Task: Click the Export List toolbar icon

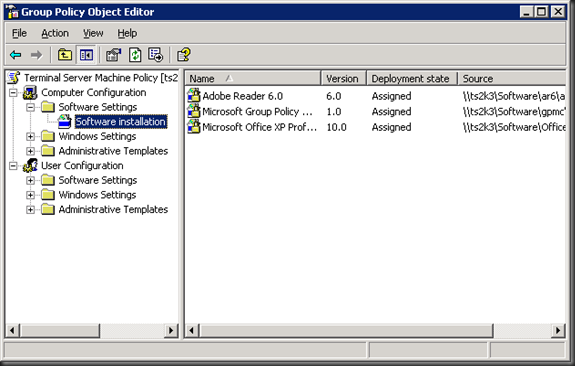Action: tap(155, 55)
